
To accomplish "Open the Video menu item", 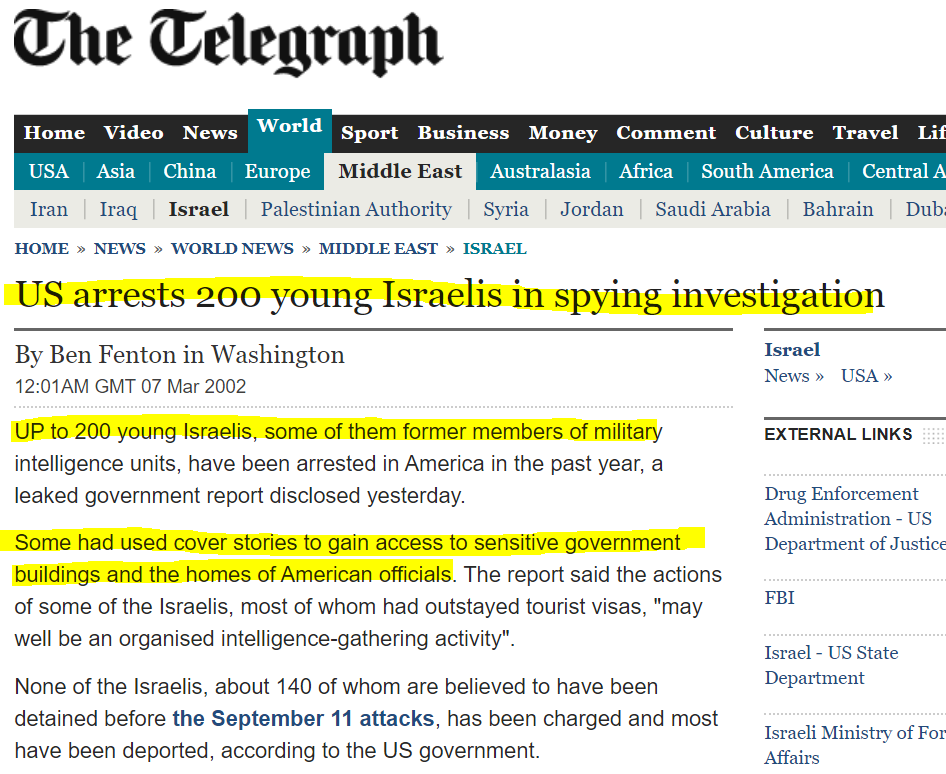I will 133,133.
